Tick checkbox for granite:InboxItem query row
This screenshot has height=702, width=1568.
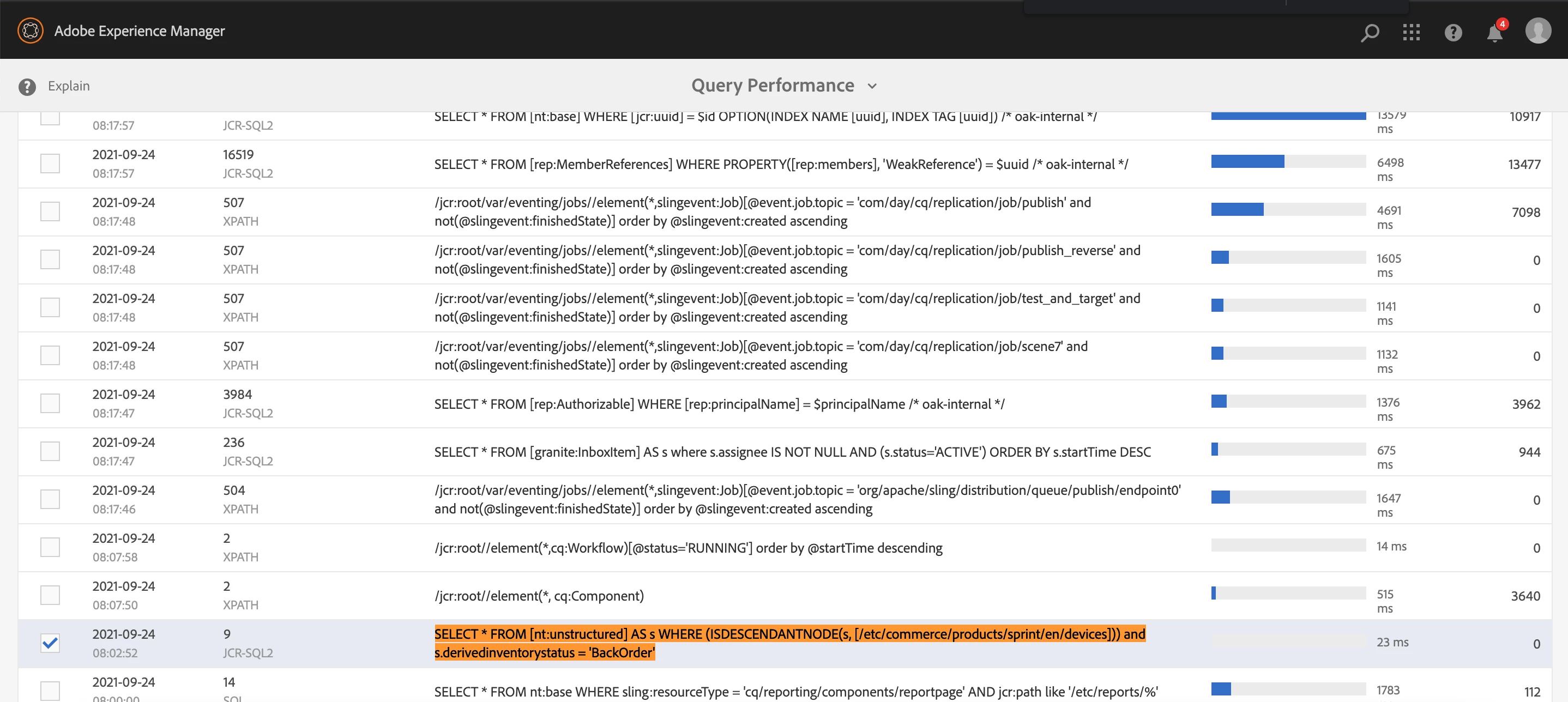click(50, 451)
